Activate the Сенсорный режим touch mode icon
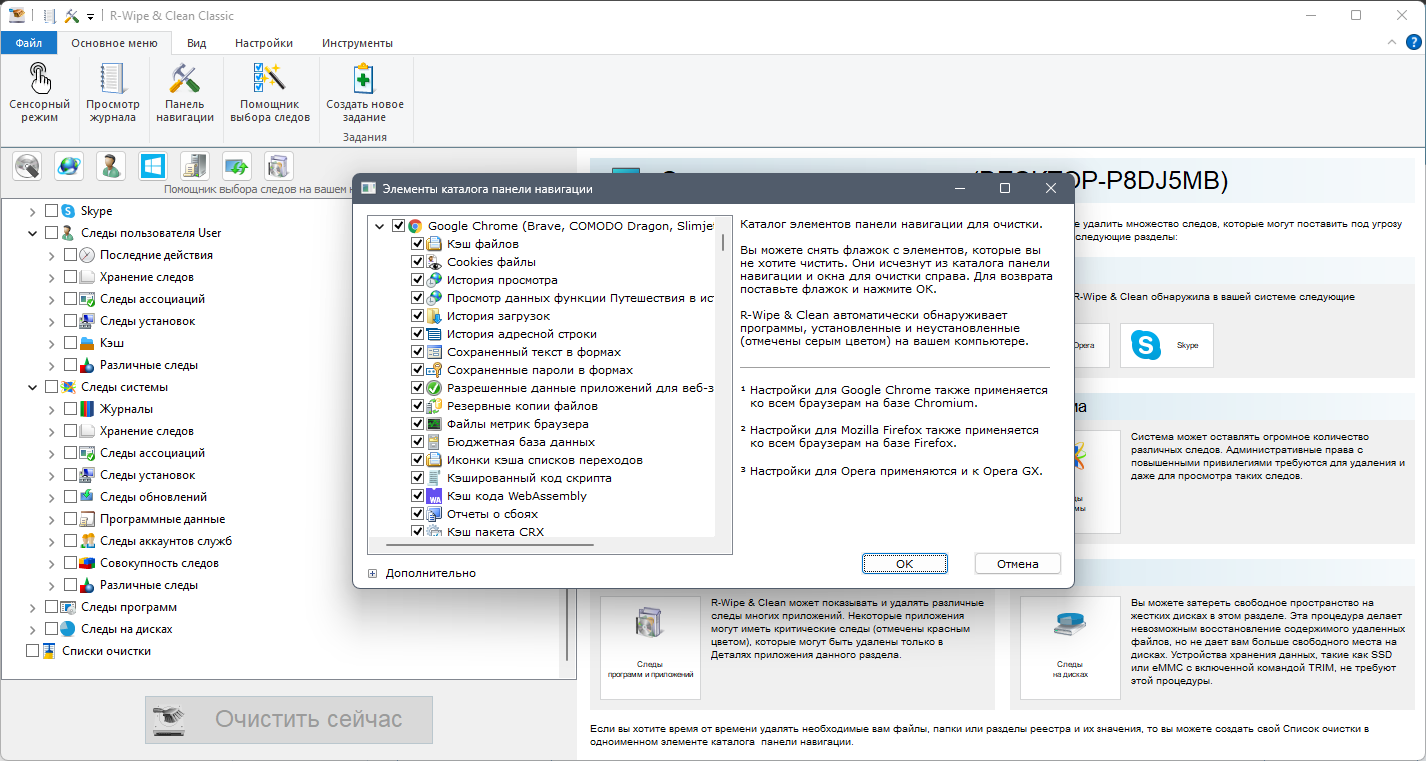The image size is (1426, 761). 39,80
